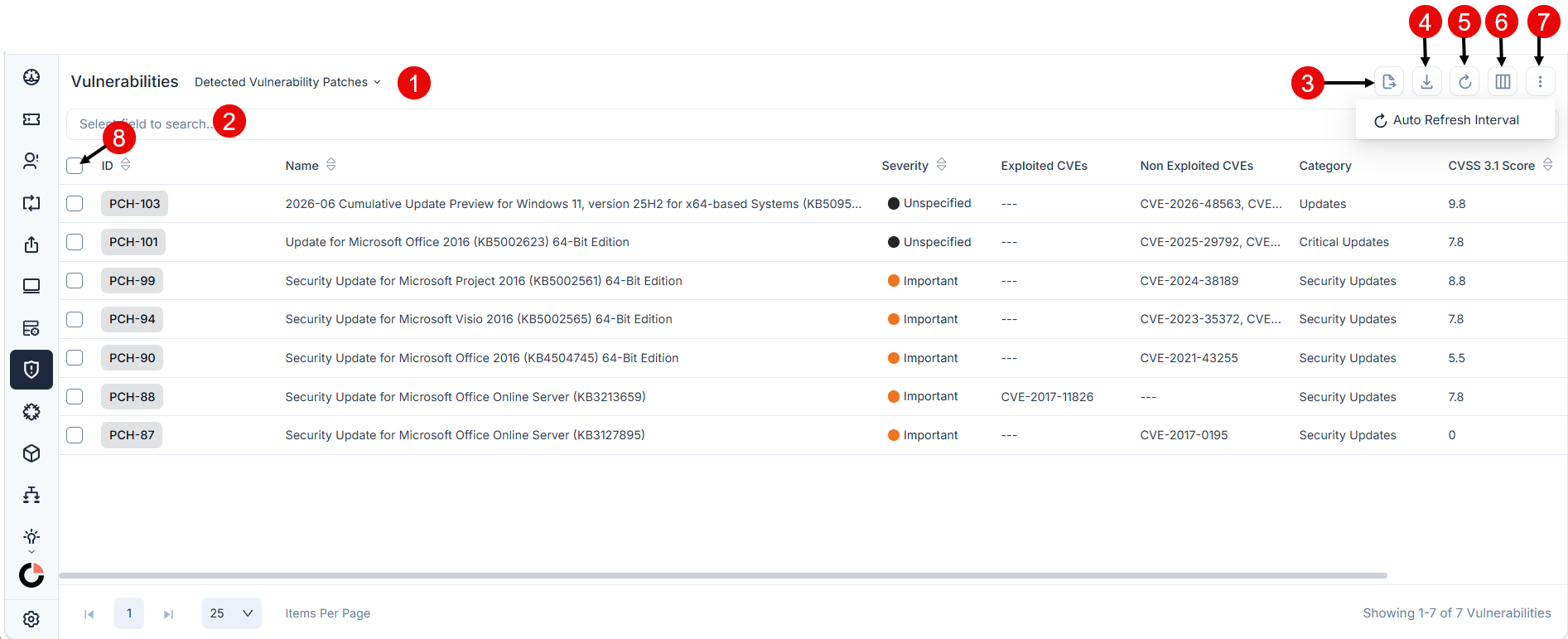Open the release upload icon in sidebar

[31, 244]
